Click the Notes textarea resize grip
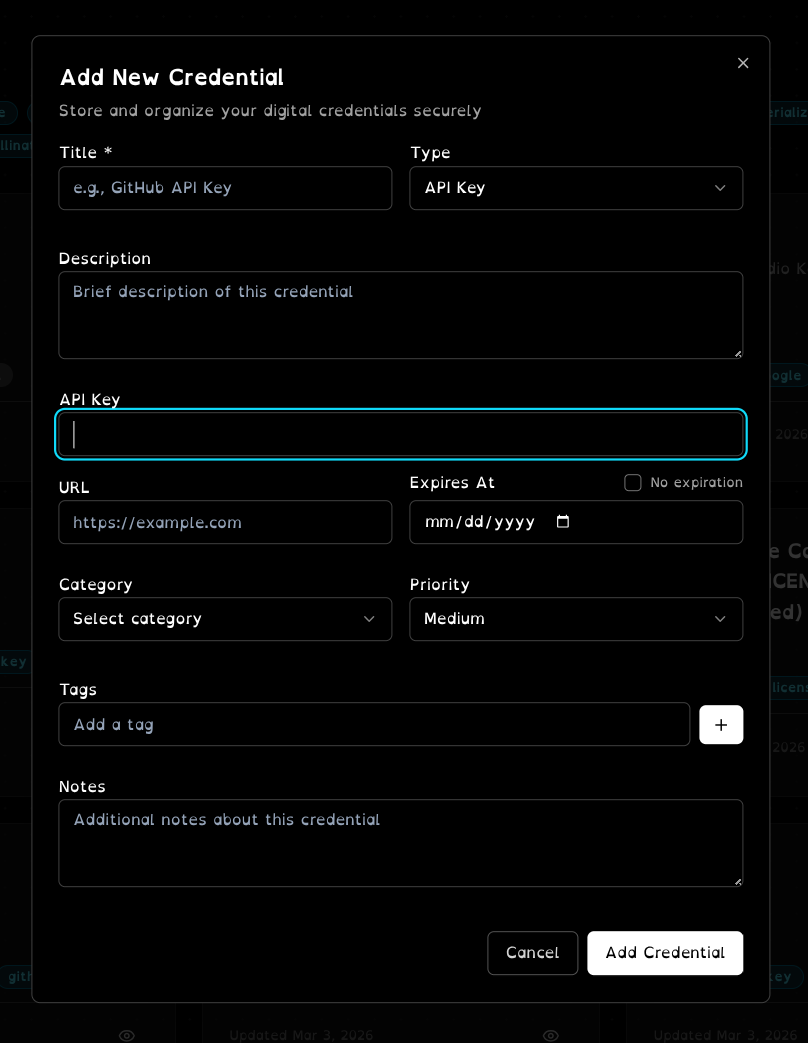Viewport: 808px width, 1043px height. (738, 882)
